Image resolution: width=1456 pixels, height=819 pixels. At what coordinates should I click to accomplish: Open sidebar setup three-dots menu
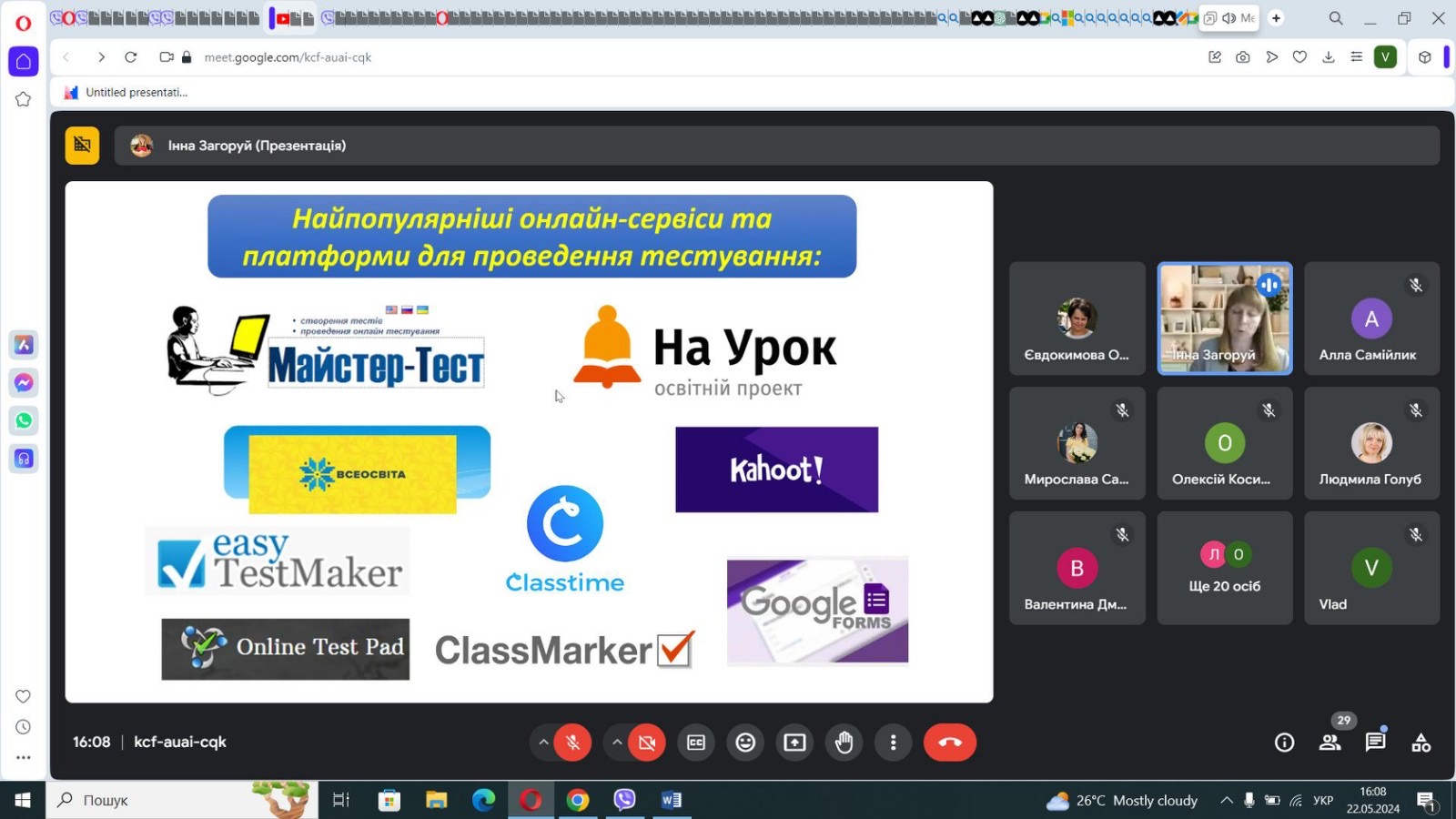pyautogui.click(x=24, y=757)
